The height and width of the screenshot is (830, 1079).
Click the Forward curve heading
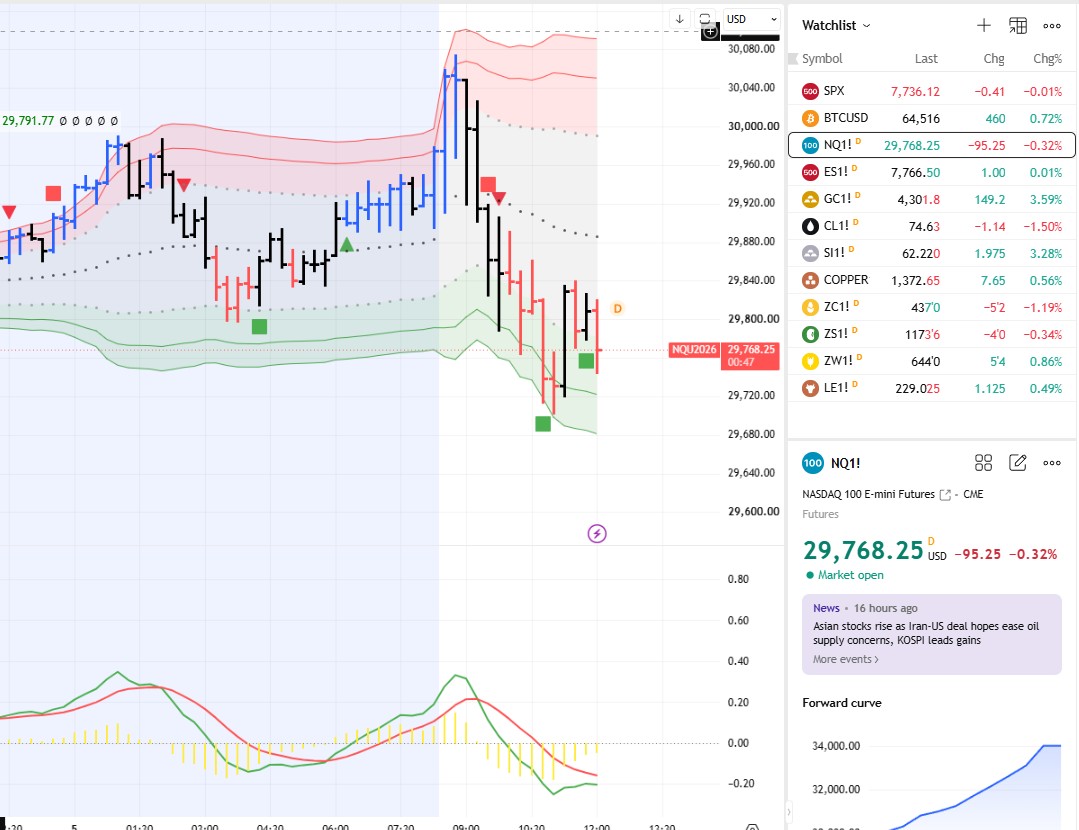tap(842, 703)
